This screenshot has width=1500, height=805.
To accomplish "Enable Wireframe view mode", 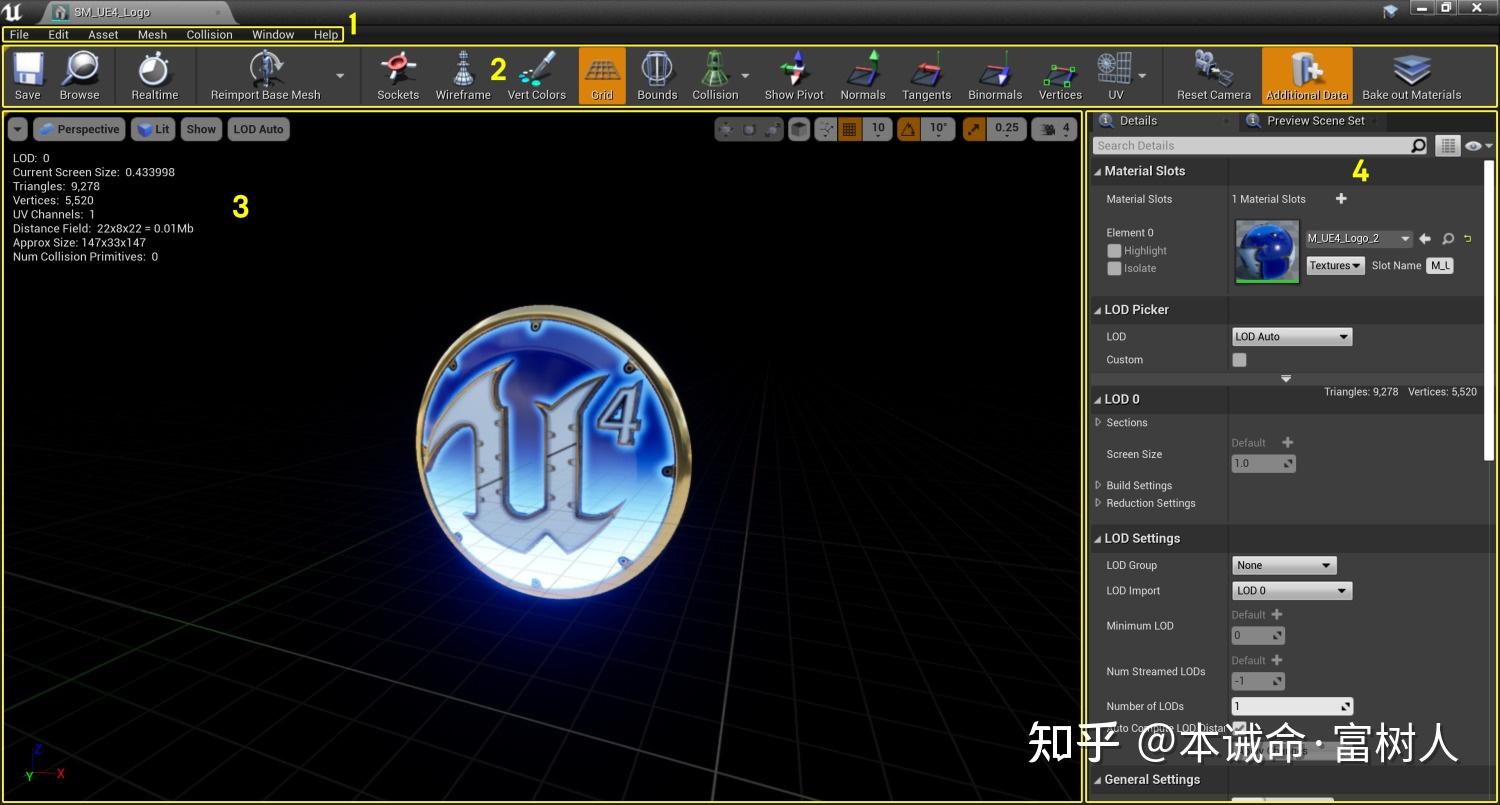I will click(463, 76).
